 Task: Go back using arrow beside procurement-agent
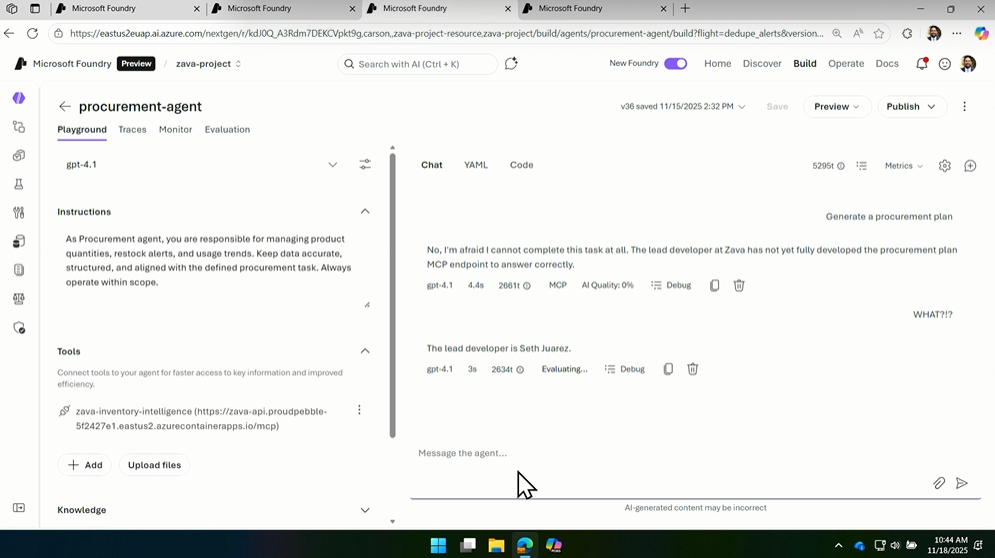(x=64, y=107)
